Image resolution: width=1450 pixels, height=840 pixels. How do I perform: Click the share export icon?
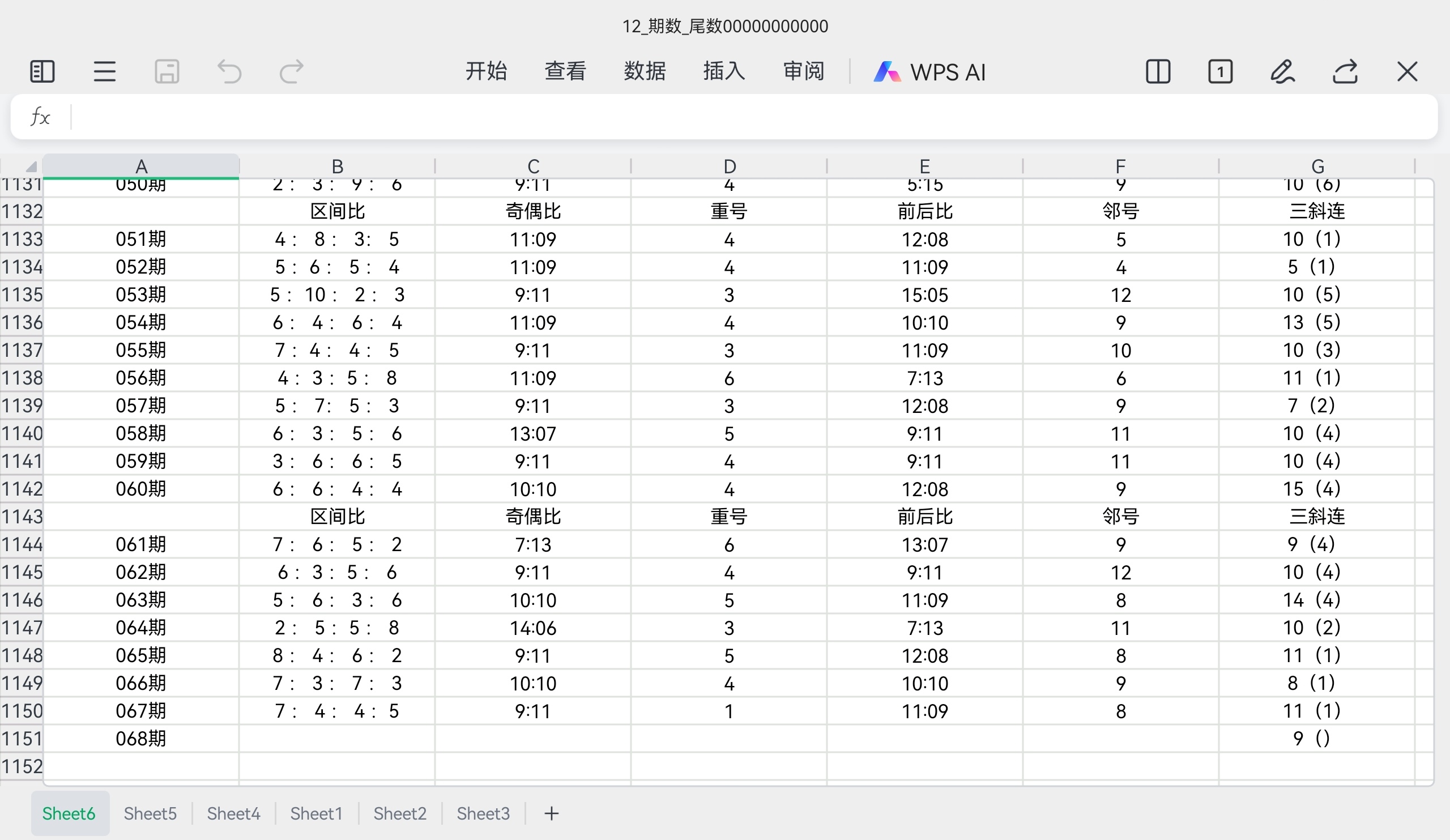tap(1345, 72)
